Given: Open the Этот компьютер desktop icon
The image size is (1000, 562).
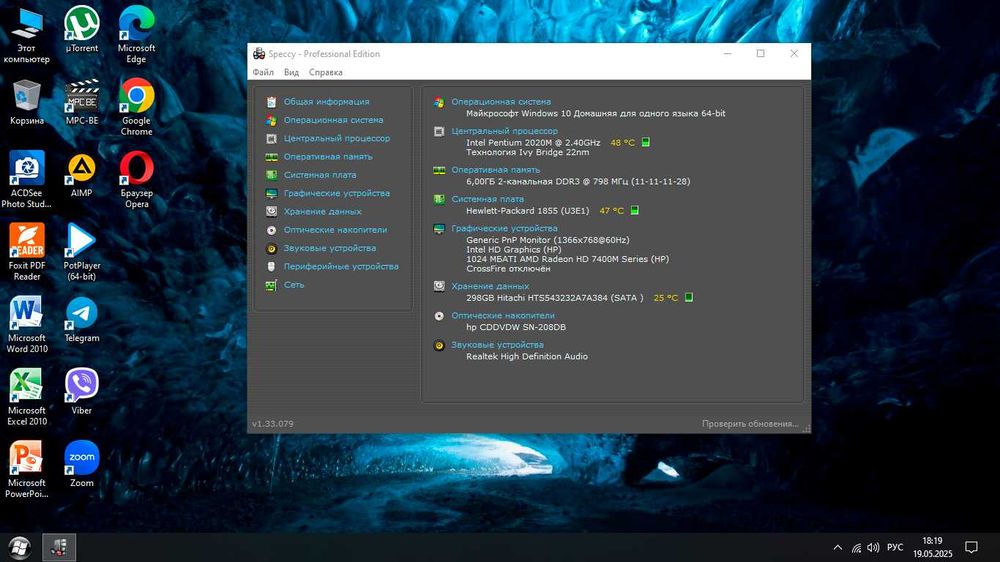Looking at the screenshot, I should (x=27, y=36).
